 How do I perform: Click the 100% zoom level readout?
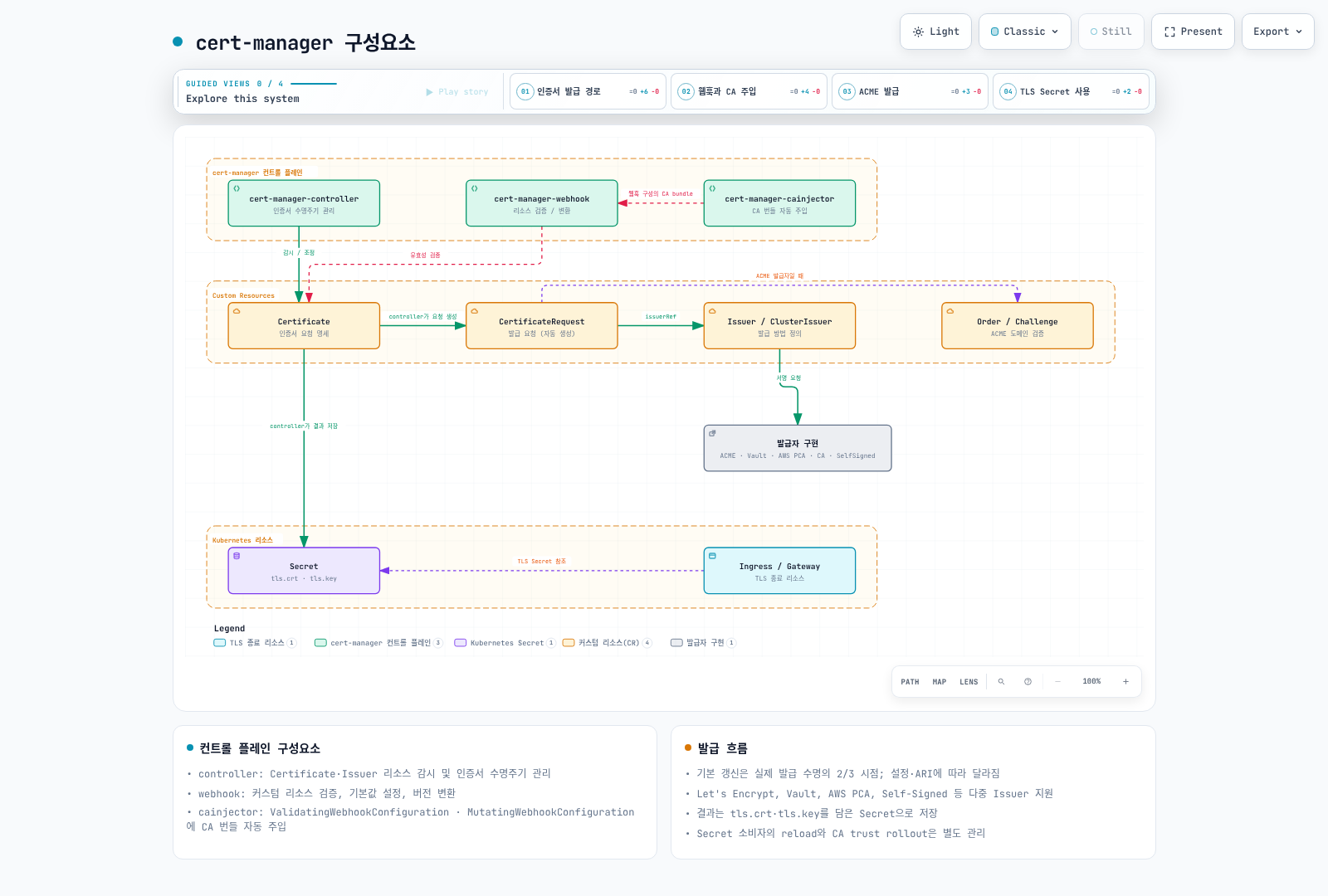pos(1091,682)
